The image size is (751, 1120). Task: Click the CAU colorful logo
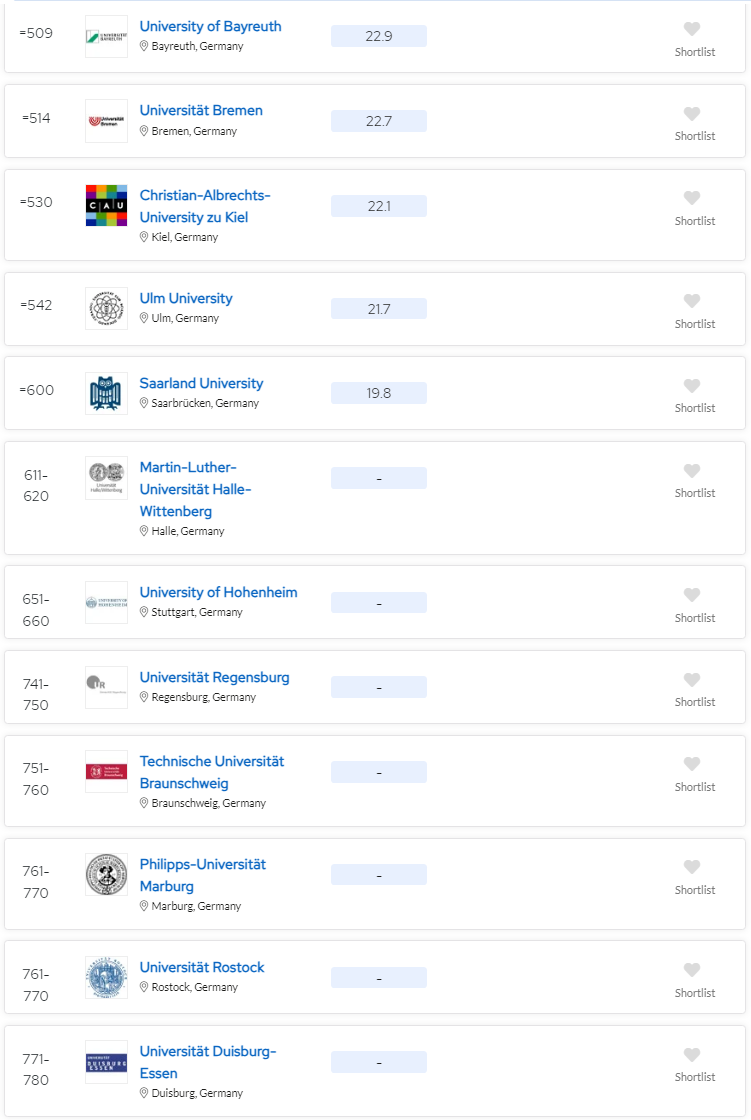tap(106, 205)
